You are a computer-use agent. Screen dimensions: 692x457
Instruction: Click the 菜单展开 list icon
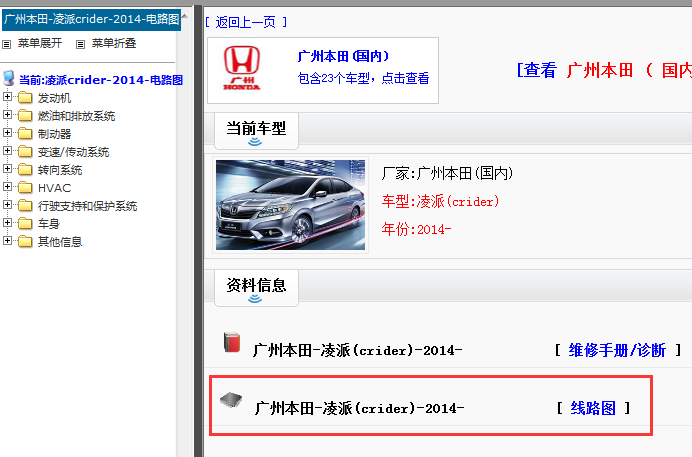pyautogui.click(x=6, y=44)
